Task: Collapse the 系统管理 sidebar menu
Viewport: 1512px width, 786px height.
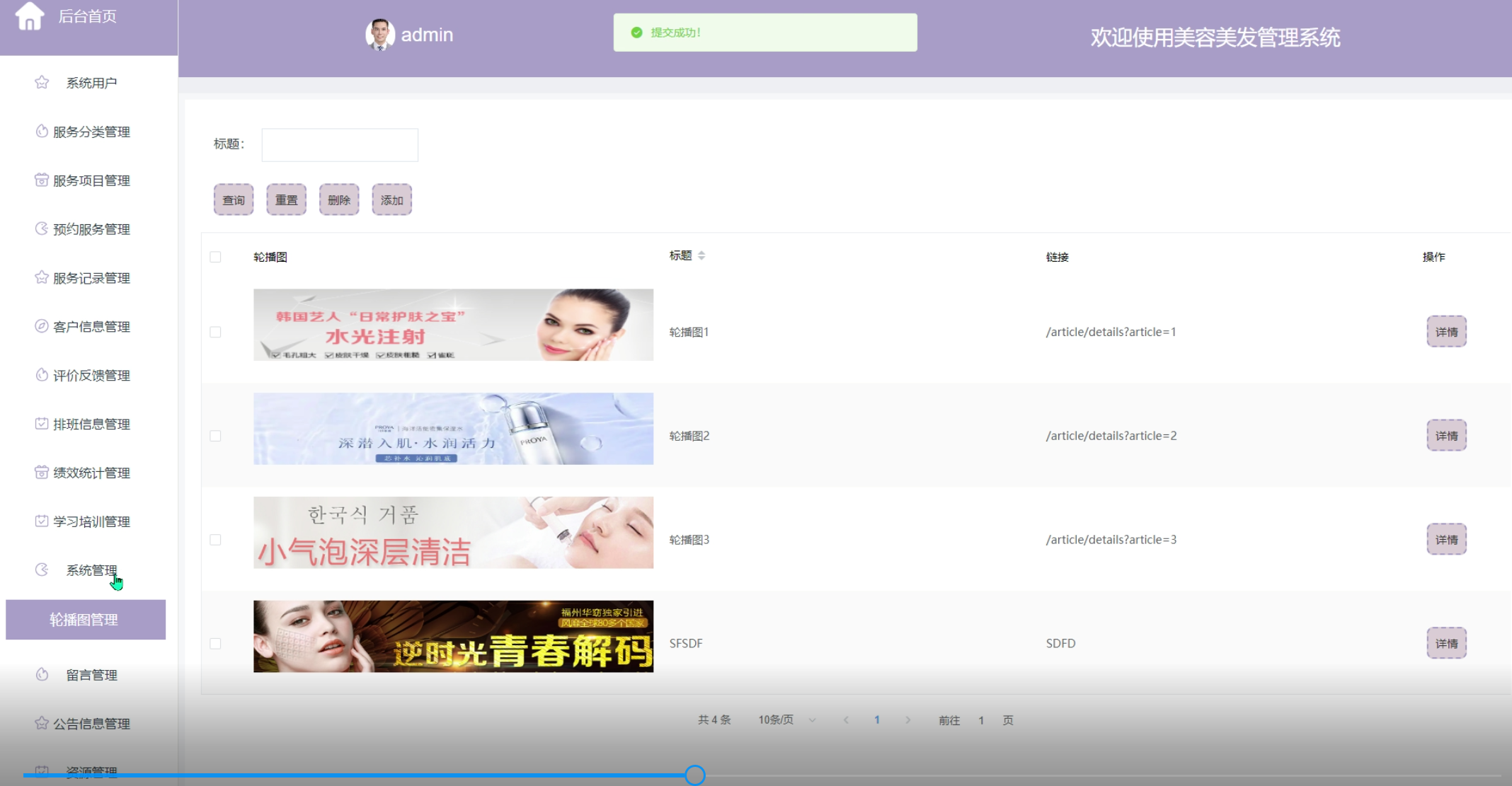Action: 91,570
